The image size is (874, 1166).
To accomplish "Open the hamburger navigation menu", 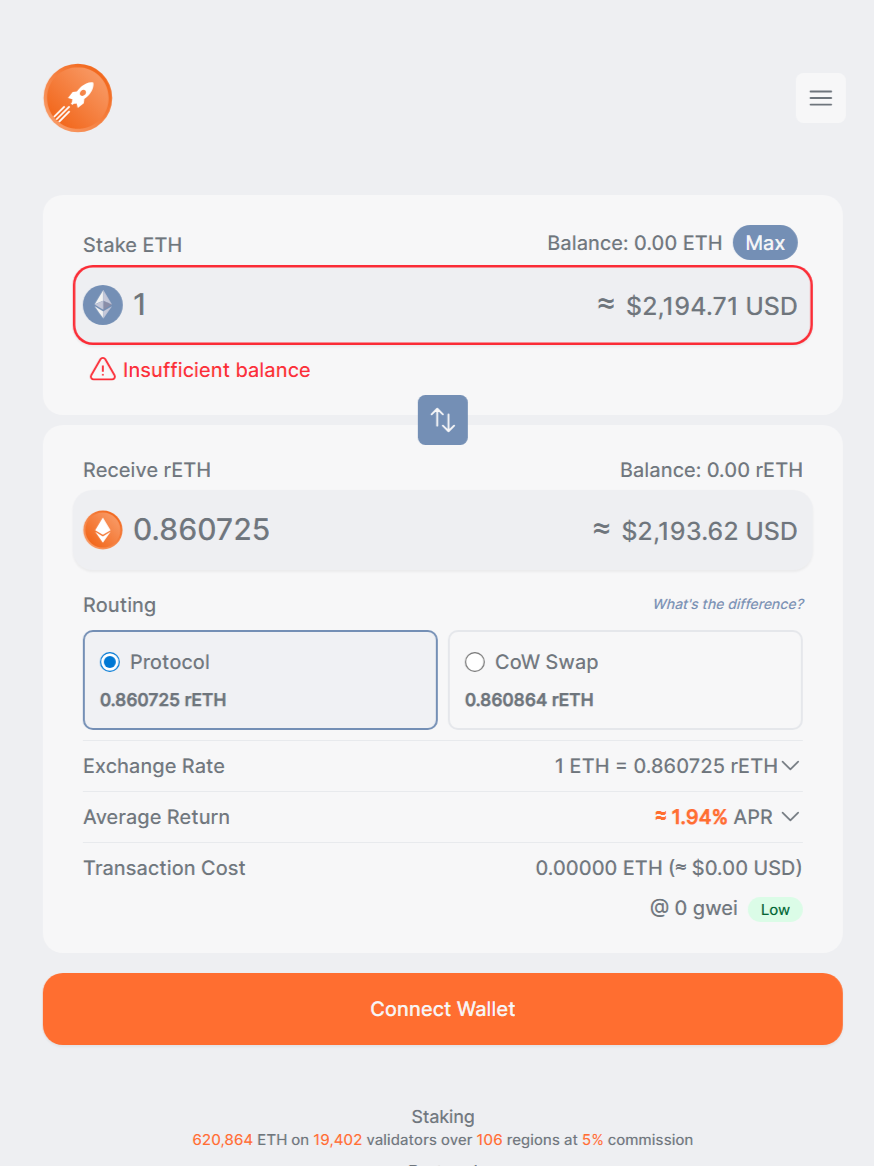I will (820, 98).
